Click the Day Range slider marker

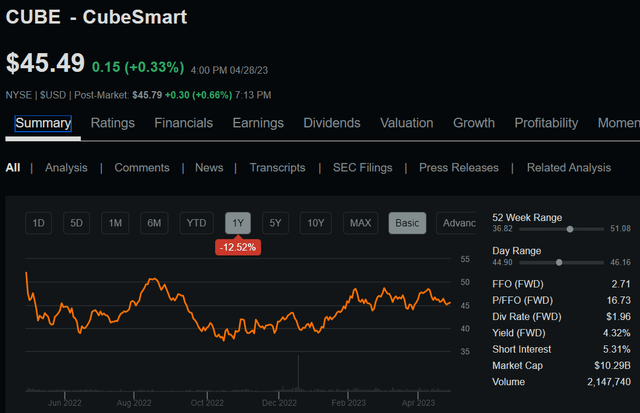tap(559, 262)
